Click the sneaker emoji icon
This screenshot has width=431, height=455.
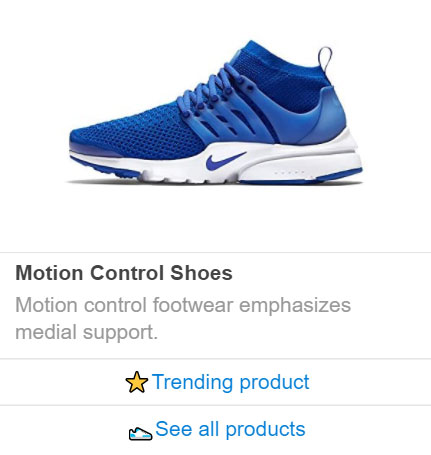[x=140, y=433]
